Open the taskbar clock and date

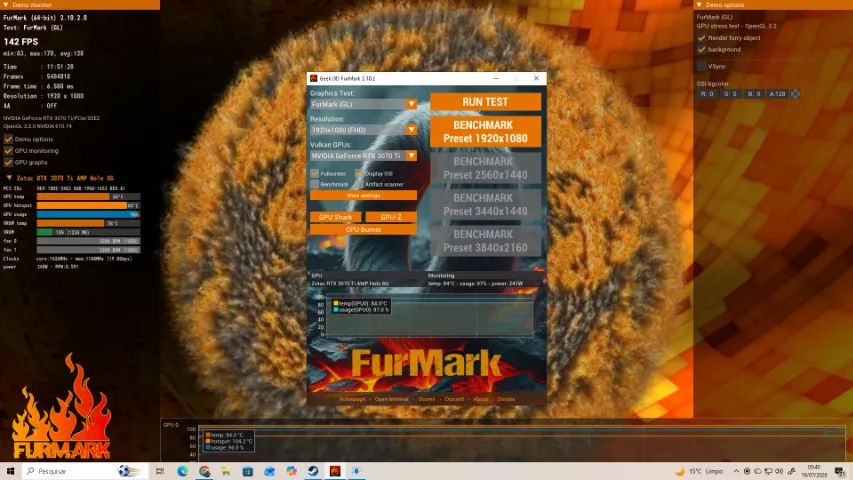tap(814, 471)
